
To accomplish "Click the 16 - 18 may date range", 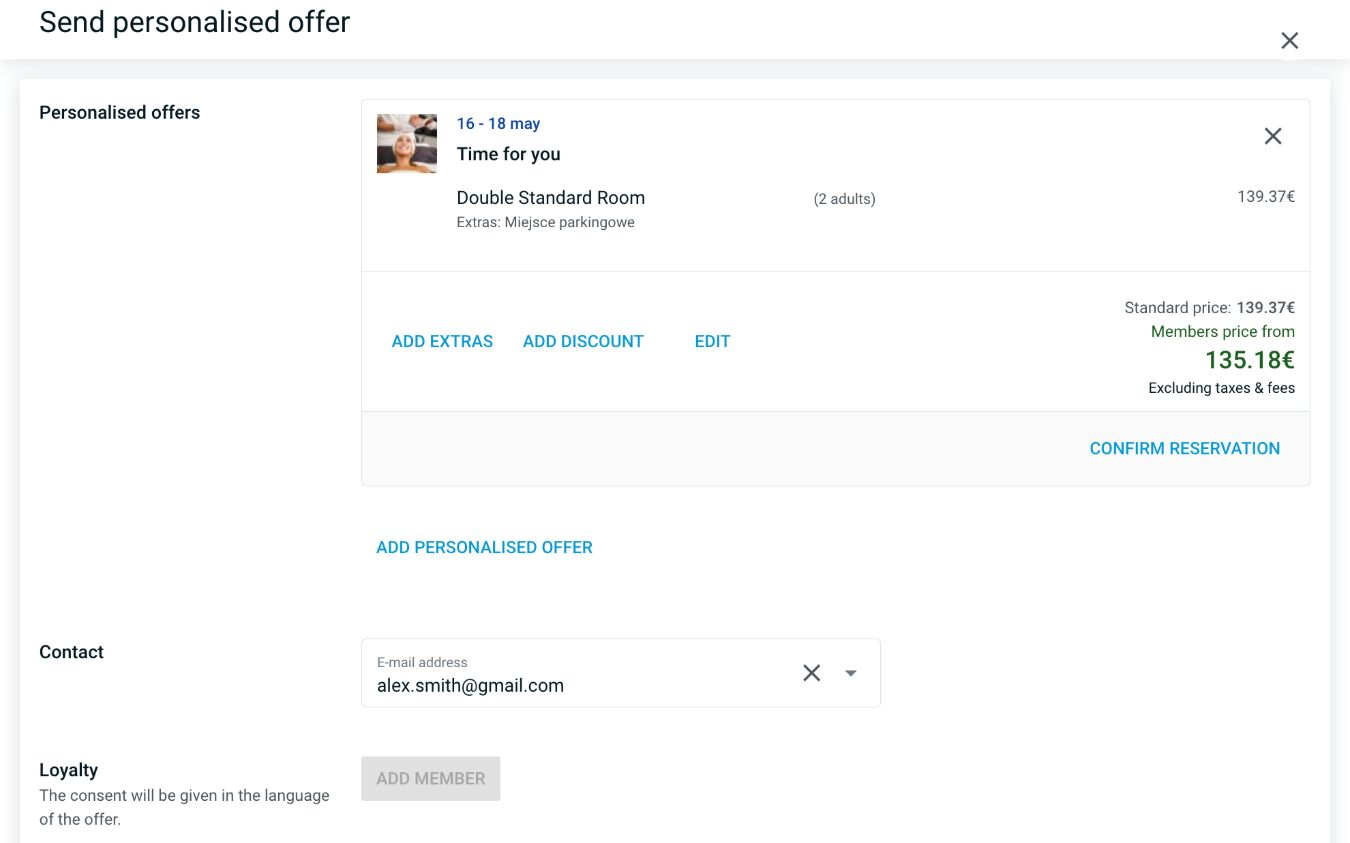I will tap(498, 124).
